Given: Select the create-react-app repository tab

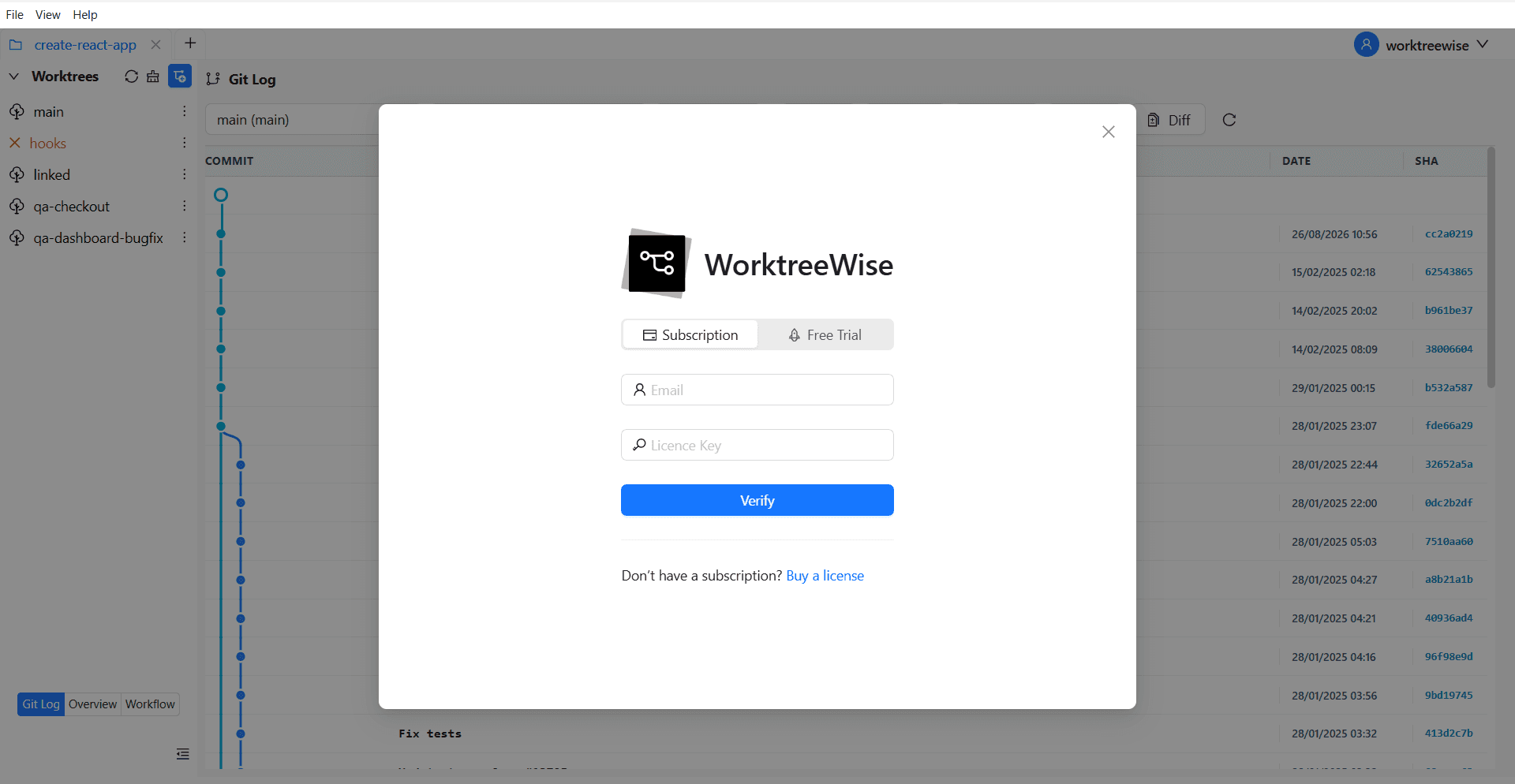Looking at the screenshot, I should 85,45.
